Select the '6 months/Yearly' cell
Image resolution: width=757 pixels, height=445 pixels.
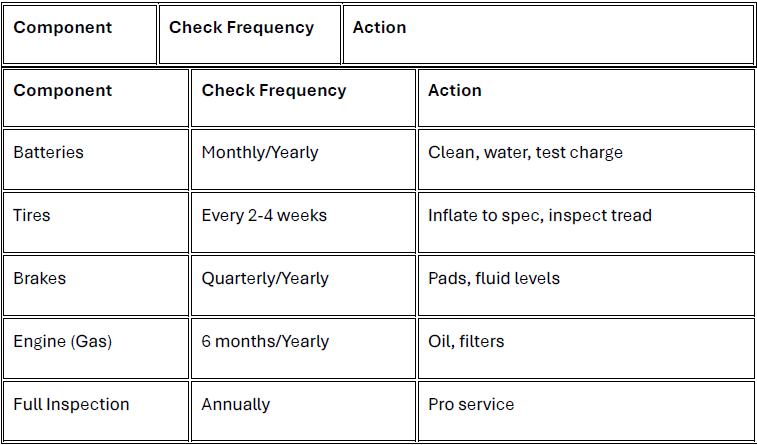click(303, 348)
